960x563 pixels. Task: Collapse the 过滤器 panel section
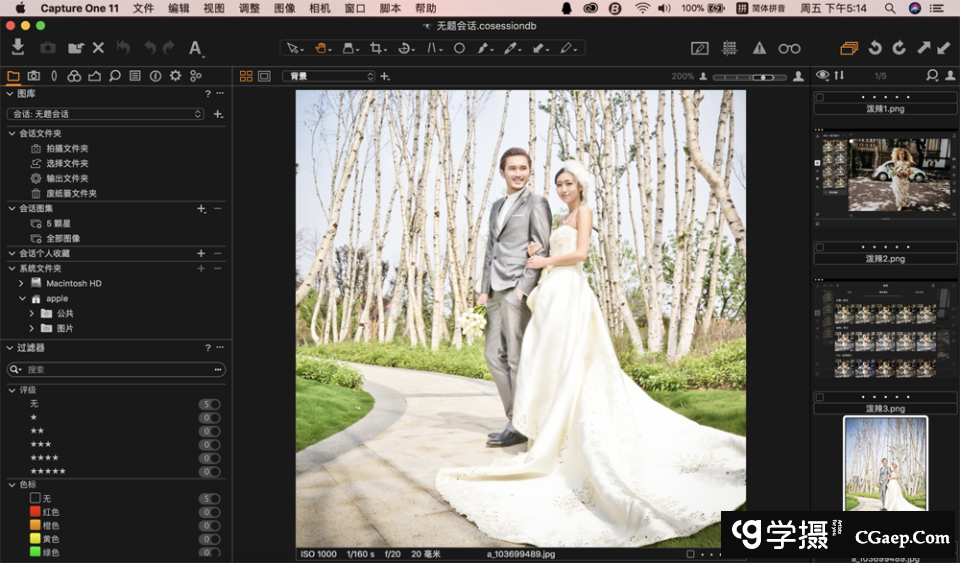click(11, 348)
